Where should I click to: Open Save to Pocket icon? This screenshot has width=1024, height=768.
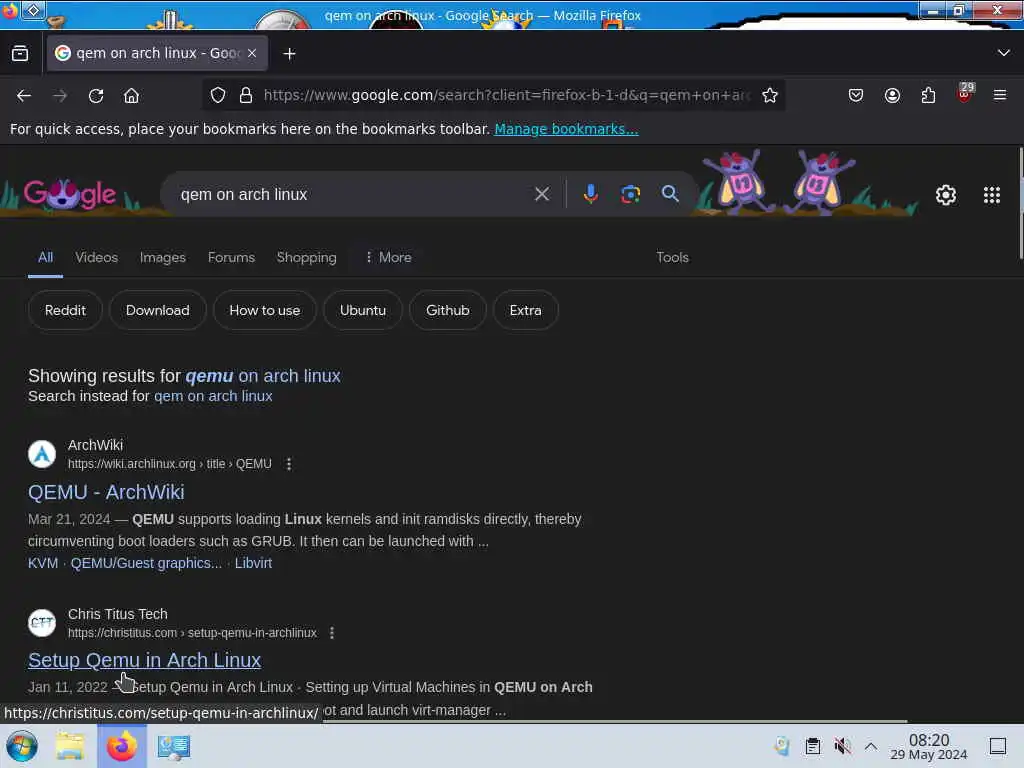(856, 95)
